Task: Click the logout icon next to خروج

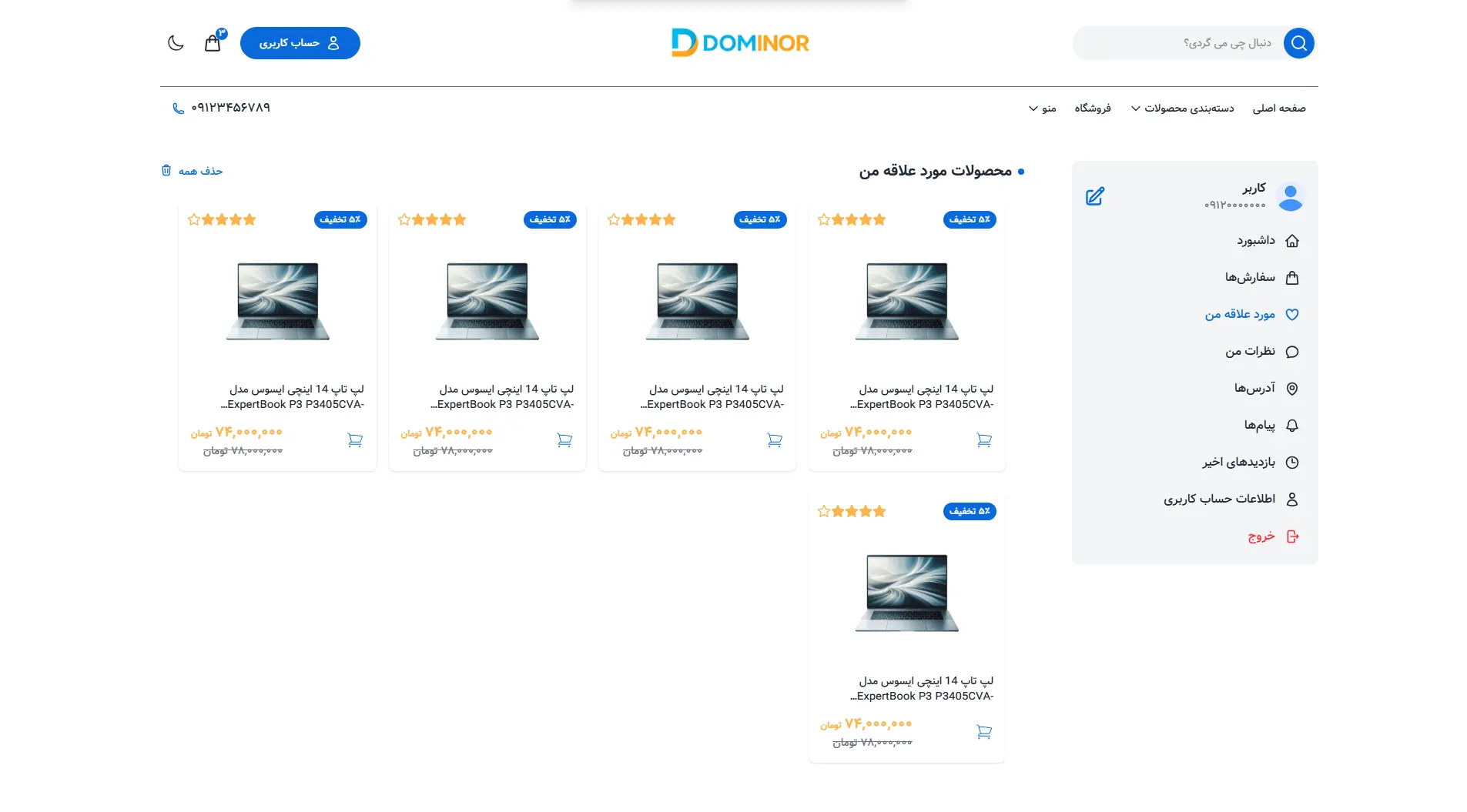Action: click(1293, 536)
